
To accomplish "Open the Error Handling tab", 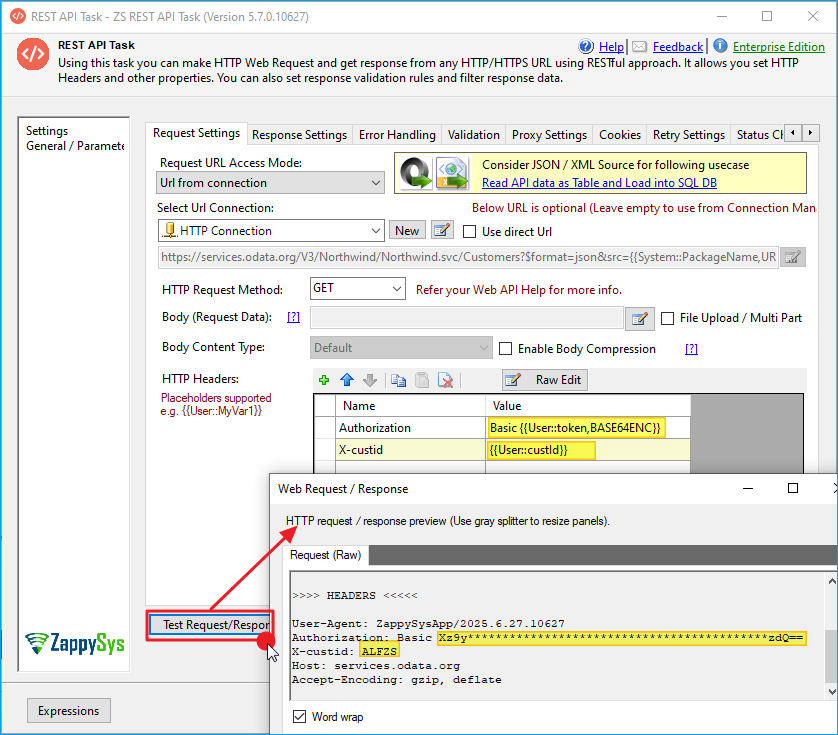I will pyautogui.click(x=397, y=135).
